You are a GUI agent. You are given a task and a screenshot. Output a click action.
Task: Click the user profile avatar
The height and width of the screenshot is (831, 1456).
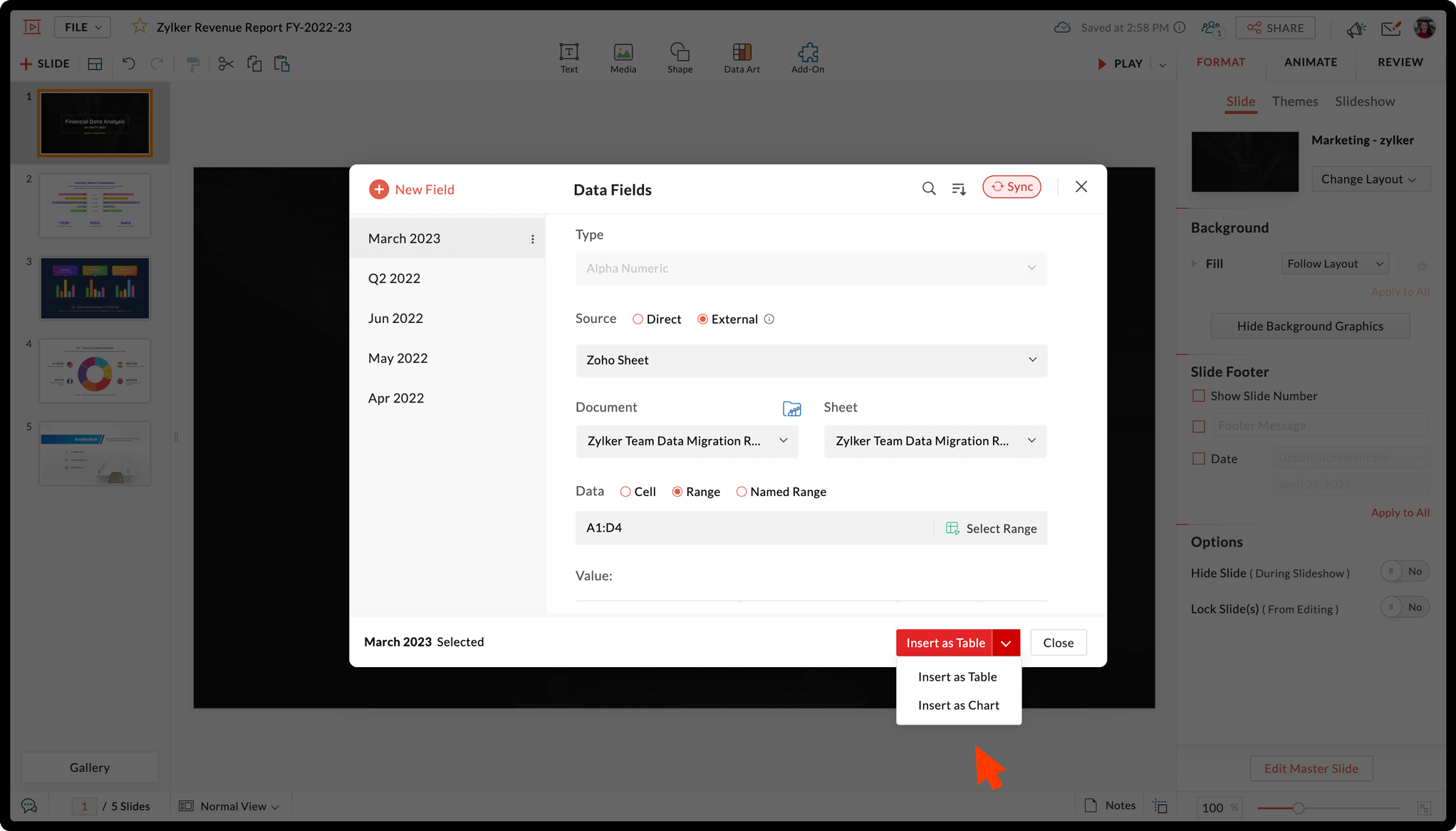click(x=1424, y=28)
